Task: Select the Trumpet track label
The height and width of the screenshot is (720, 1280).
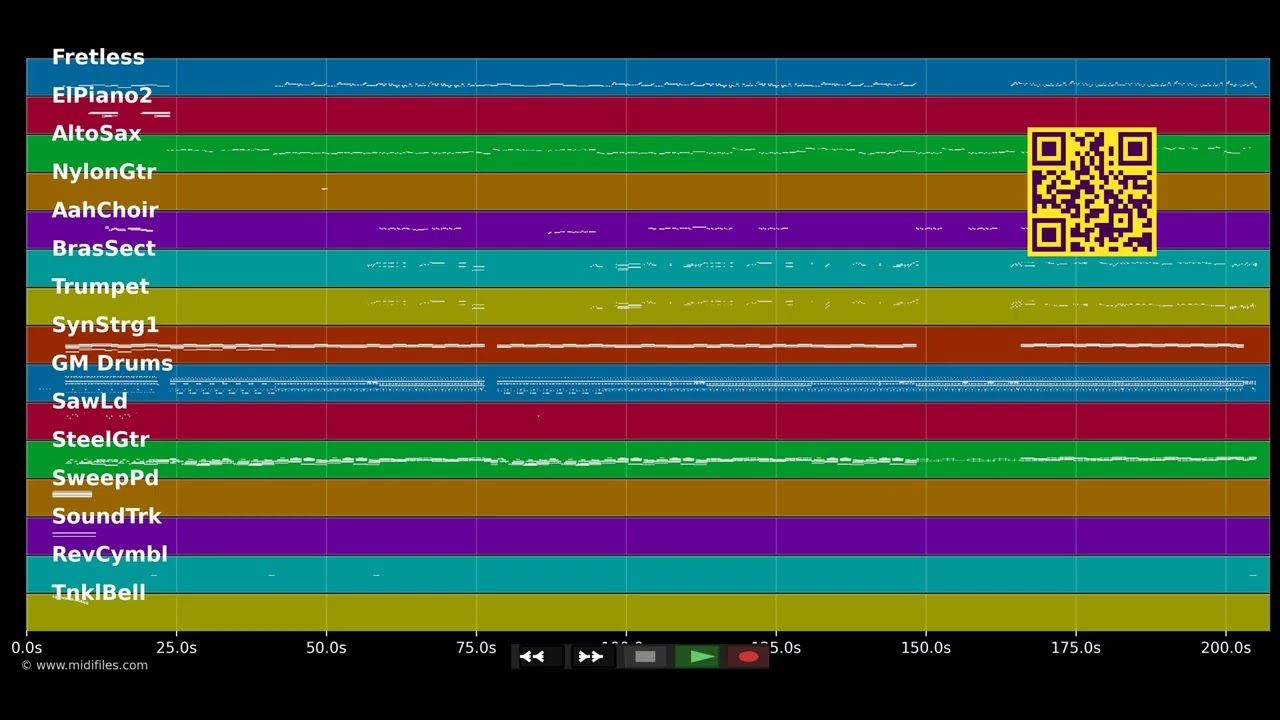Action: click(x=100, y=286)
